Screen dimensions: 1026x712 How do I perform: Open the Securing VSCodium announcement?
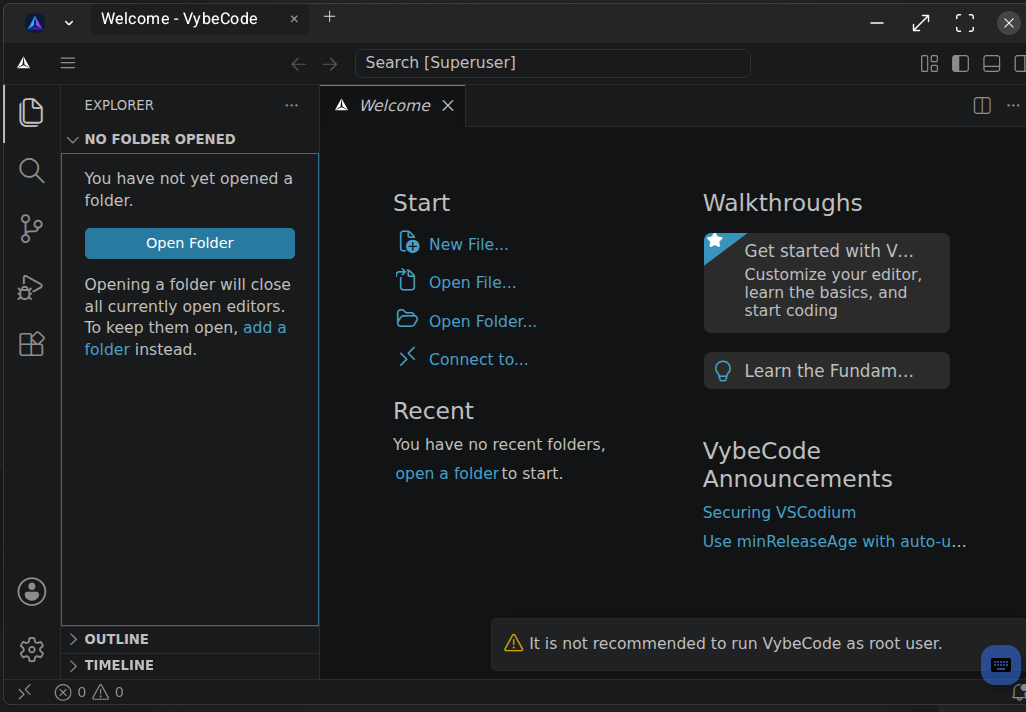tap(779, 512)
